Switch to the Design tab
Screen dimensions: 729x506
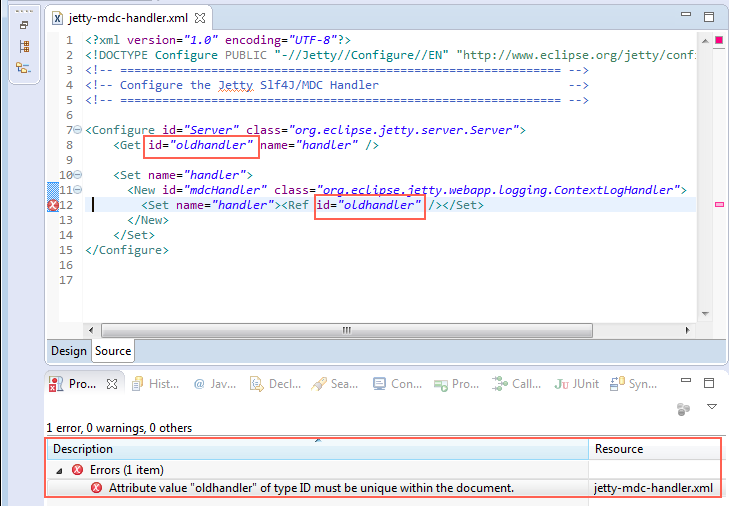click(69, 351)
